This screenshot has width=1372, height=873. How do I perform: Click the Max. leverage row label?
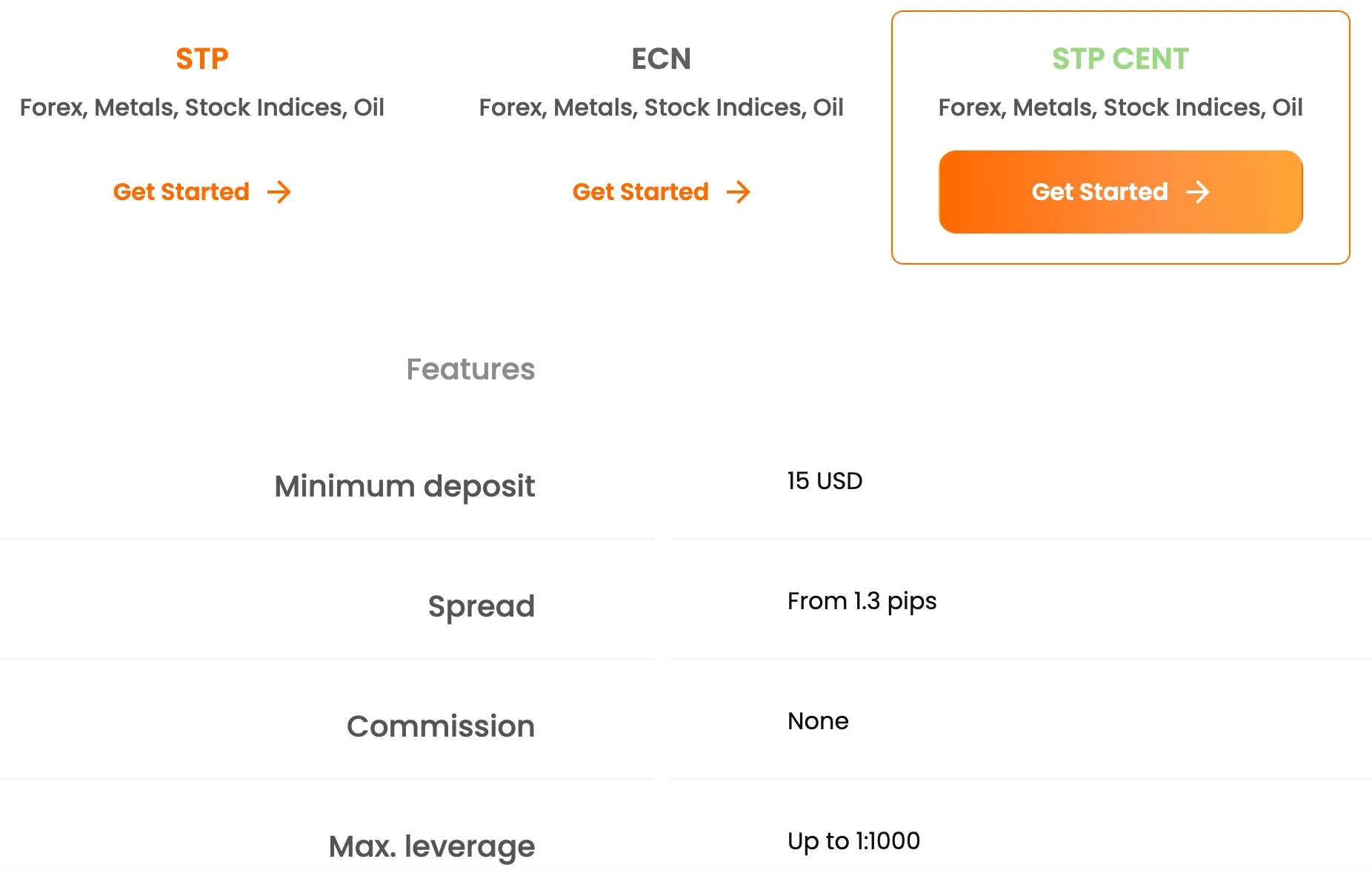pyautogui.click(x=432, y=847)
